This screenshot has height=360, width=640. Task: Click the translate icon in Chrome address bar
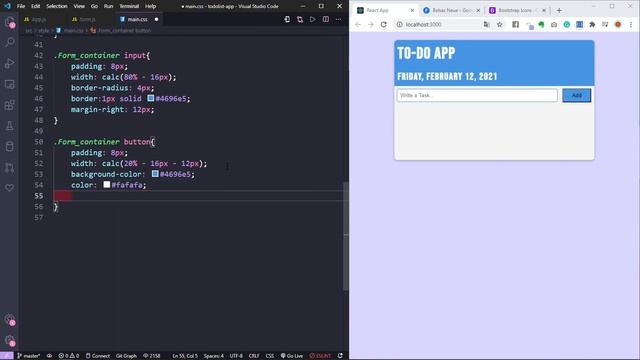pyautogui.click(x=486, y=24)
